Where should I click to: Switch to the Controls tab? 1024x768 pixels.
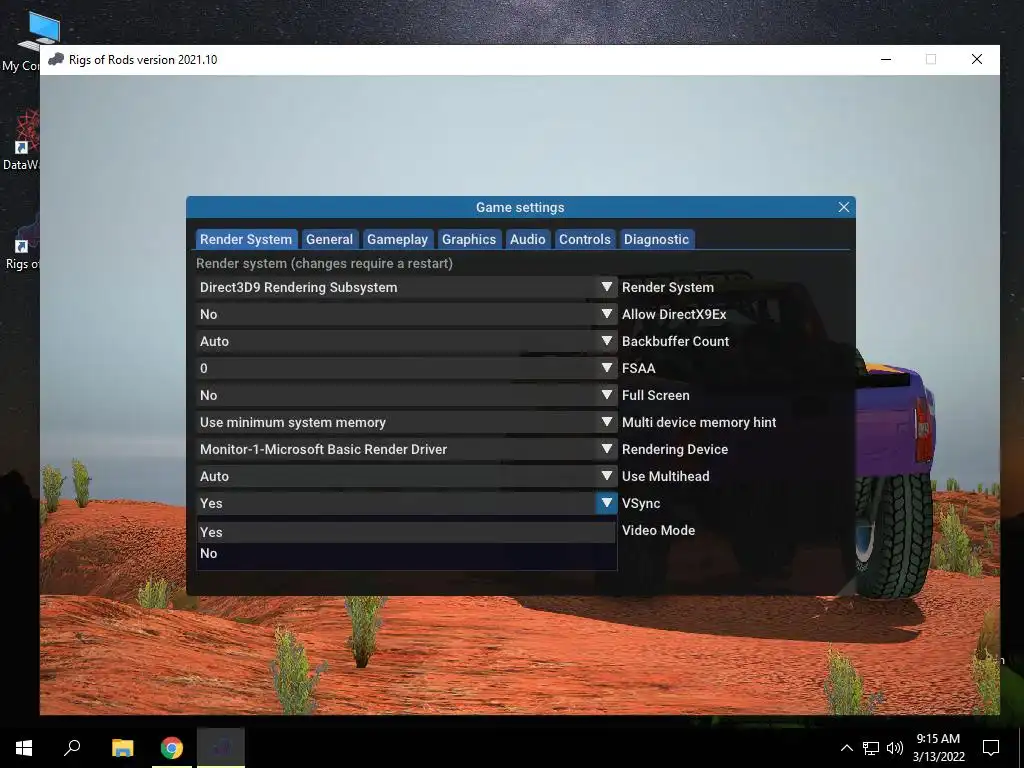[584, 239]
